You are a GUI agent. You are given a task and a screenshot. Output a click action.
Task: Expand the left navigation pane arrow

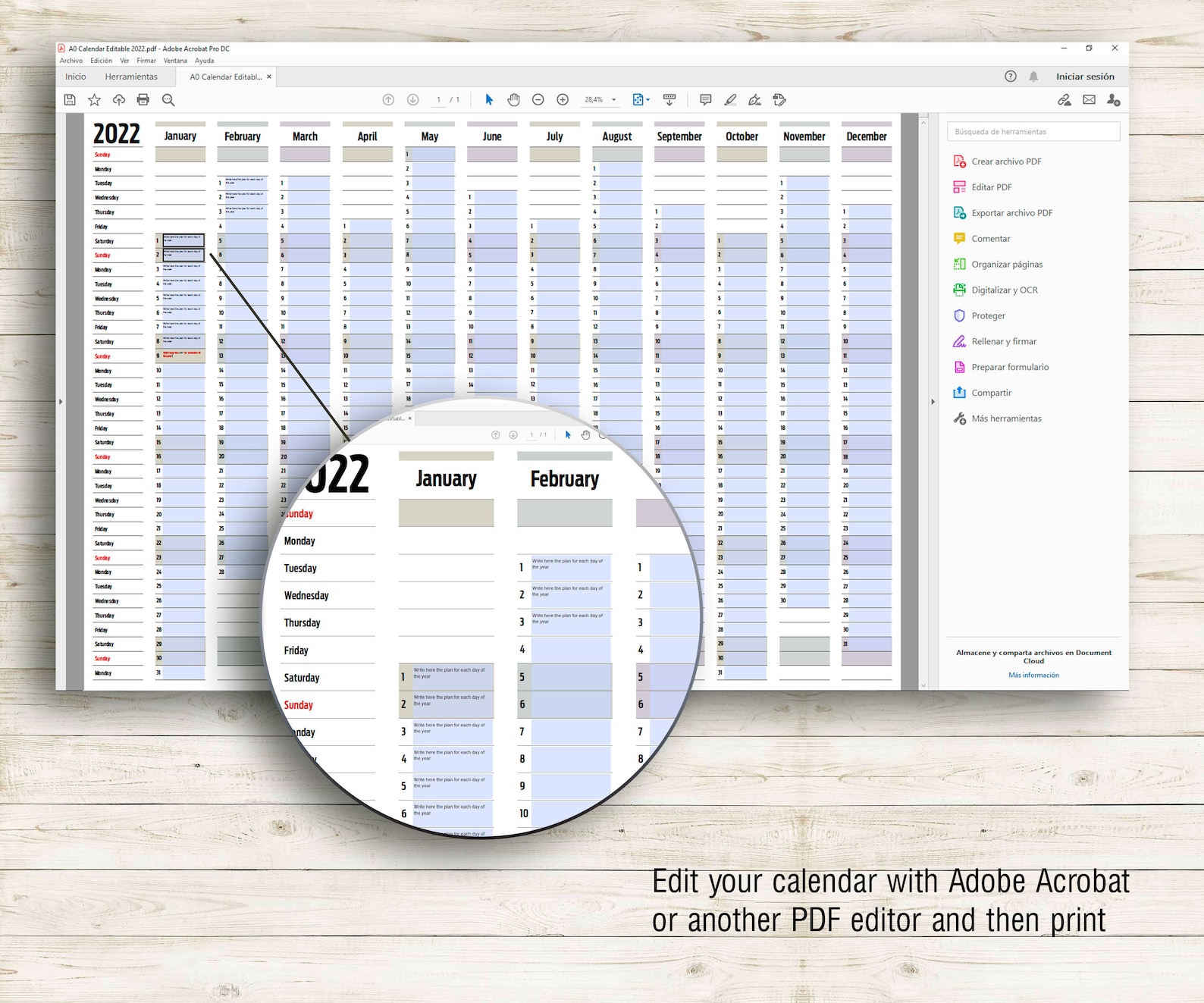point(61,402)
